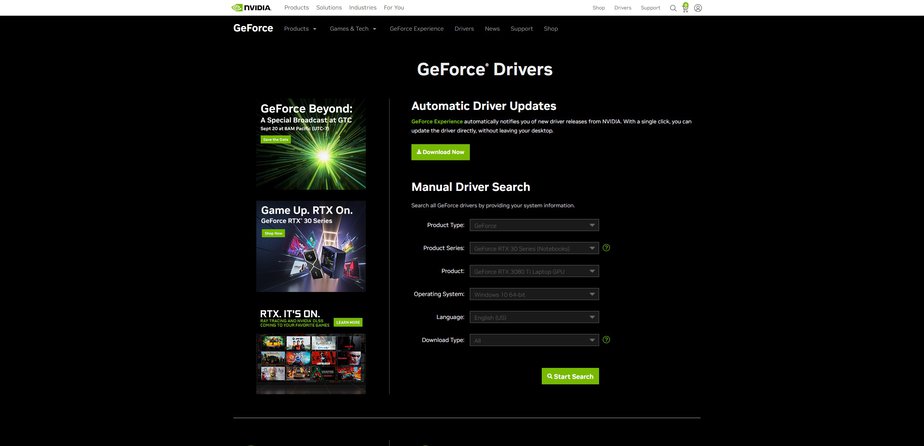Screen dimensions: 924x446
Task: Open Shop in GeForce navigation
Action: click(x=551, y=29)
